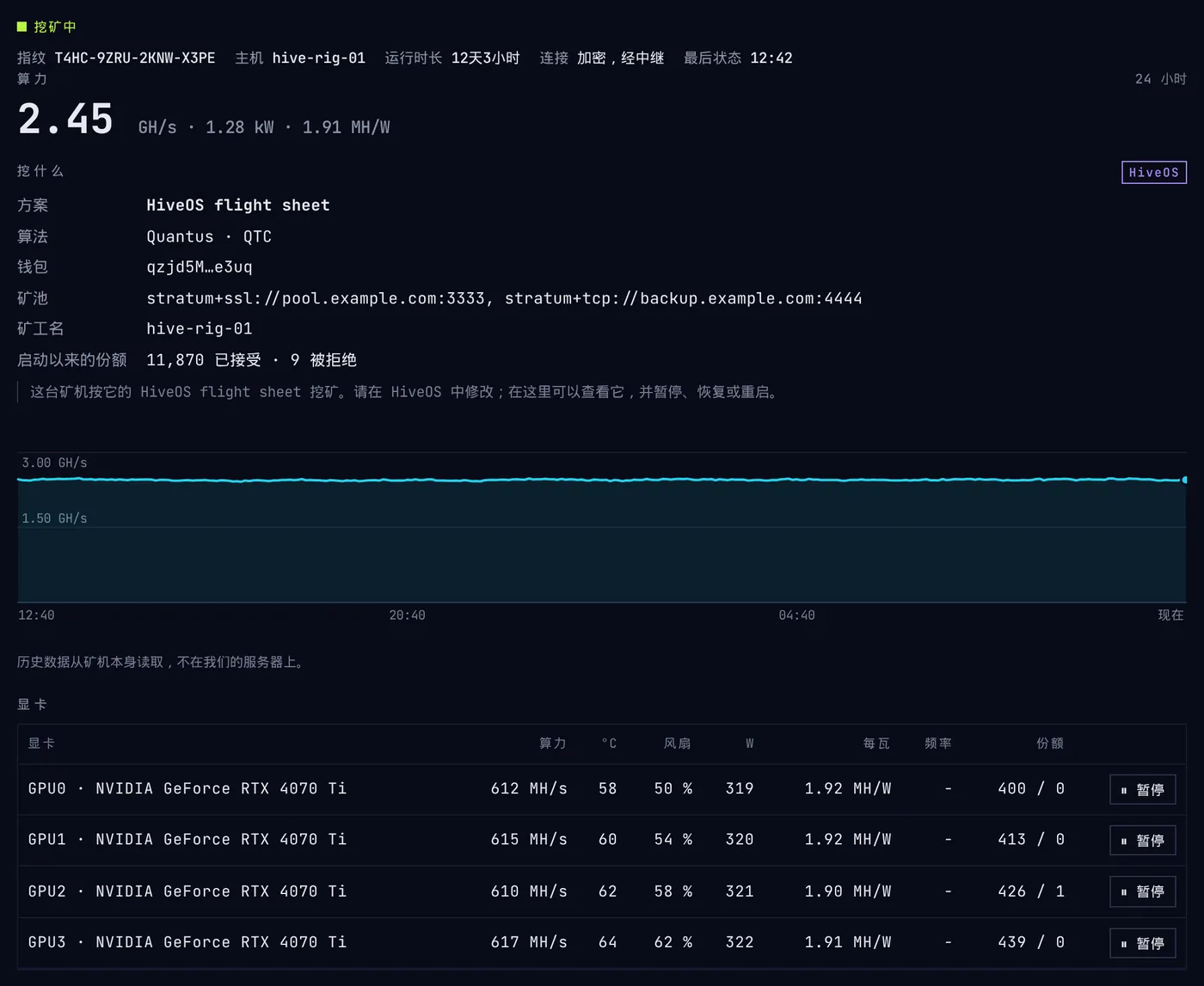The height and width of the screenshot is (986, 1204).
Task: Click GPU0 efficiency 1.92 MH/W
Action: 848,789
